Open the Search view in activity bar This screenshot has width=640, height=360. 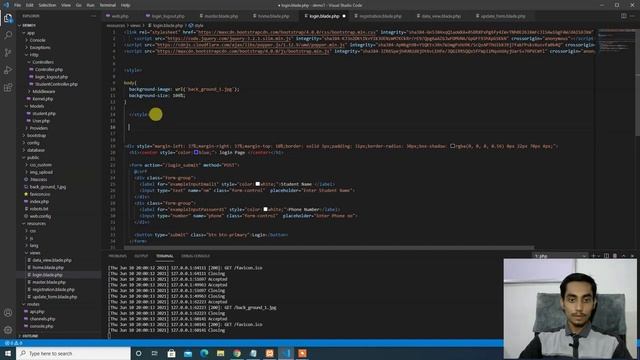point(8,35)
